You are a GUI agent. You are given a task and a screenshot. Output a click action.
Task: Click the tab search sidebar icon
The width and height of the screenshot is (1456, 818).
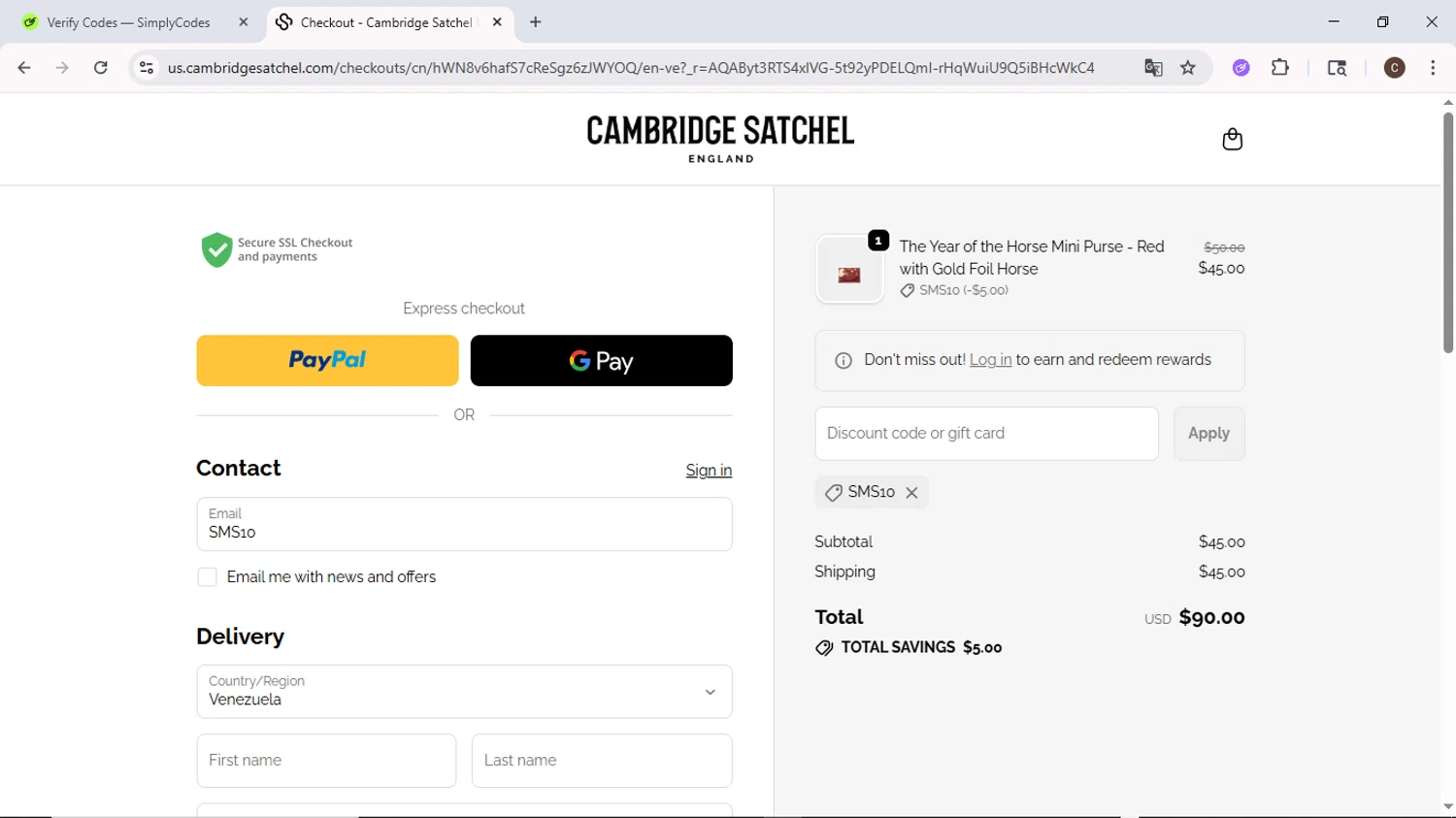(1337, 68)
